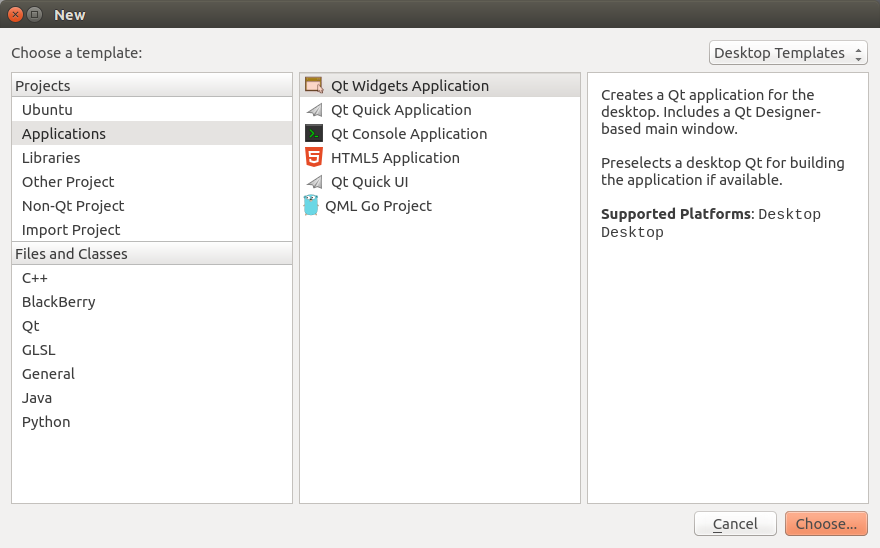Screen dimensions: 880x548
Task: Select C++ under Files and Classes
Action: point(35,278)
